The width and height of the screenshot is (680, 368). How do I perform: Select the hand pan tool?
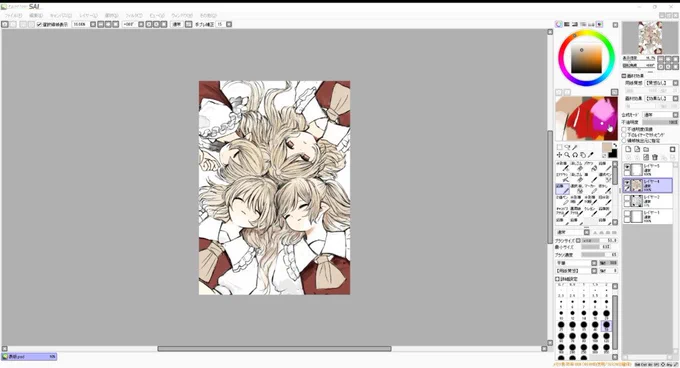click(x=583, y=155)
